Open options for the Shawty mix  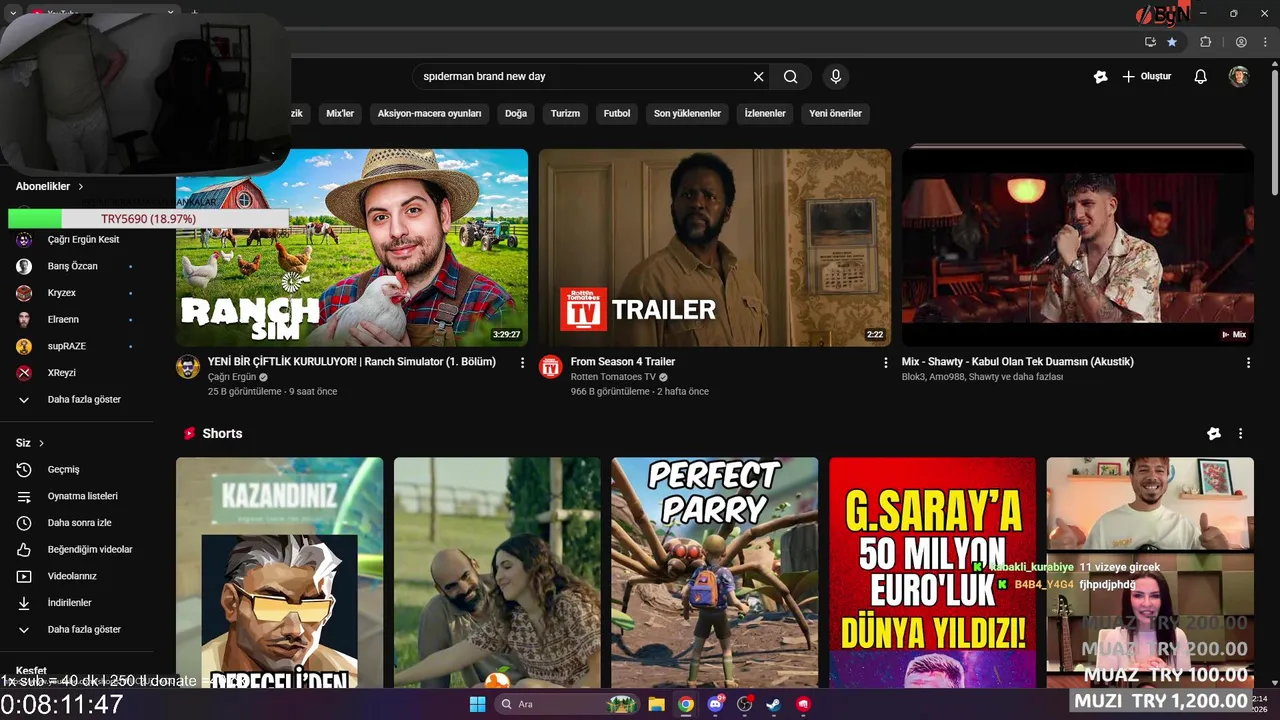click(1248, 363)
